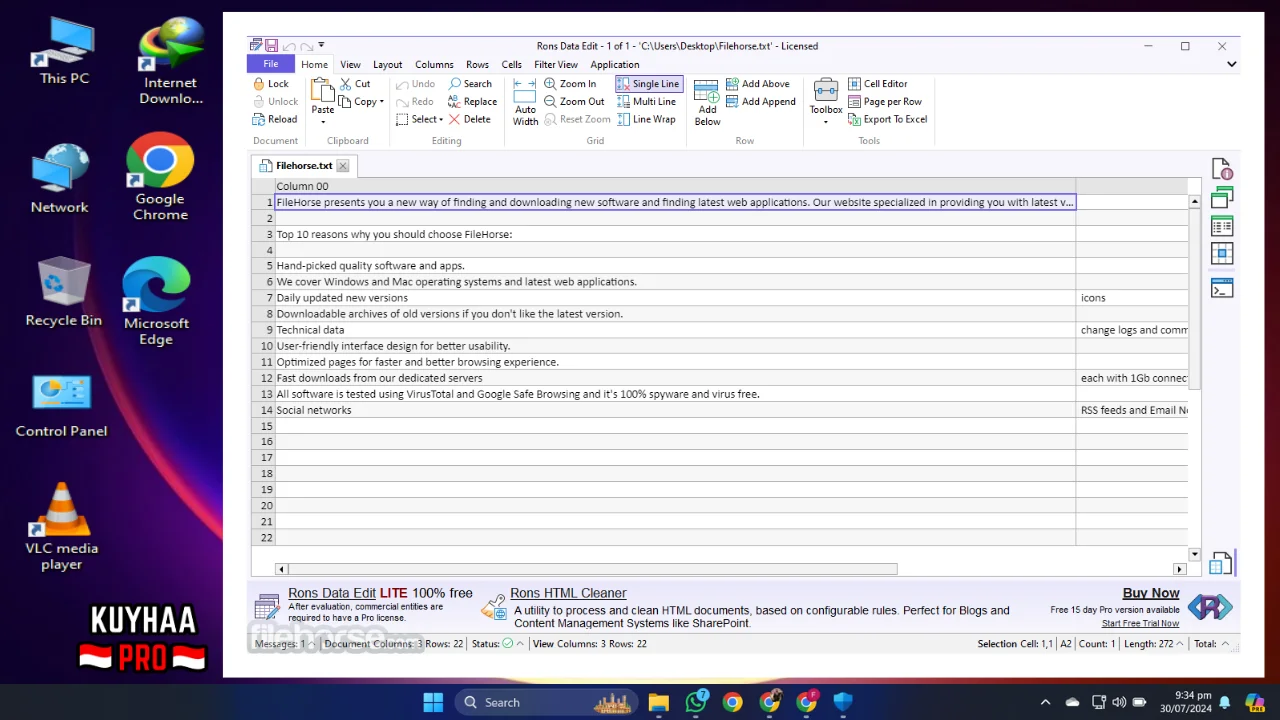This screenshot has height=720, width=1280.
Task: Open the Copy dropdown menu
Action: (x=381, y=102)
